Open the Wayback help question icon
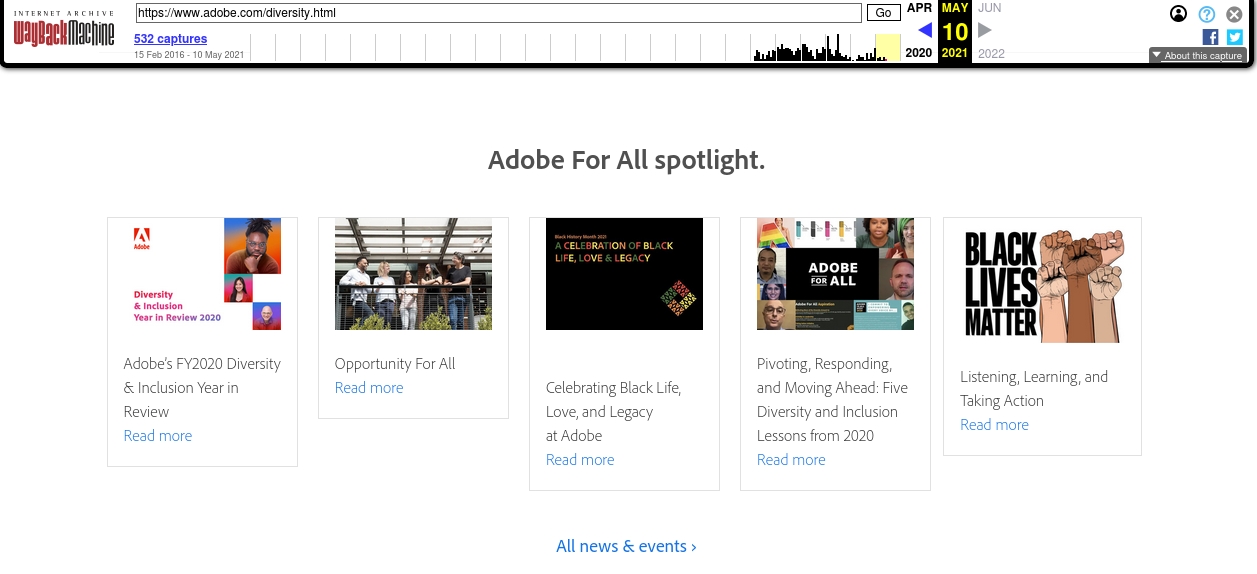 pos(1207,14)
